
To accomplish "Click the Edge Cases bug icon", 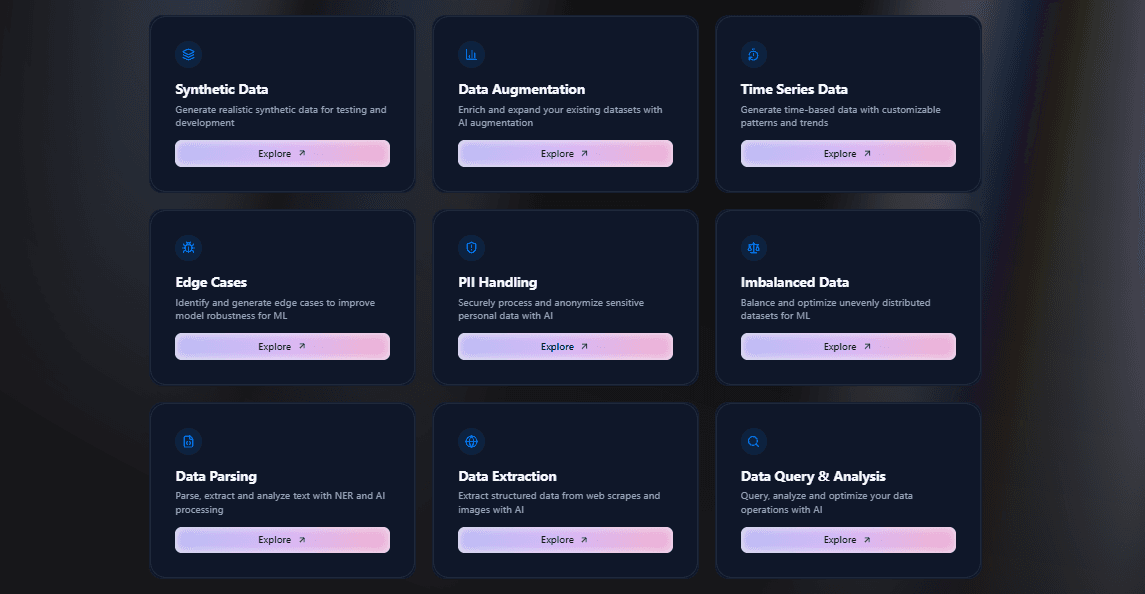I will pyautogui.click(x=188, y=247).
